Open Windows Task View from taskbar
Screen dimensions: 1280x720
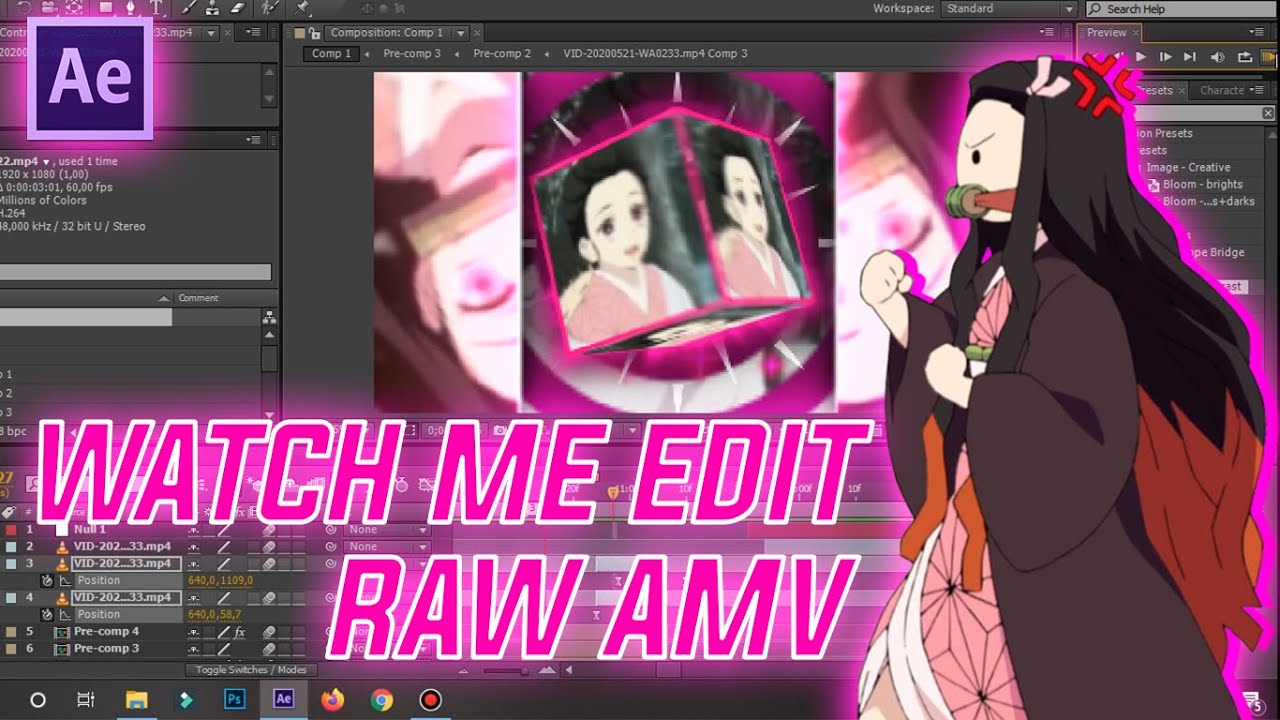coord(86,700)
